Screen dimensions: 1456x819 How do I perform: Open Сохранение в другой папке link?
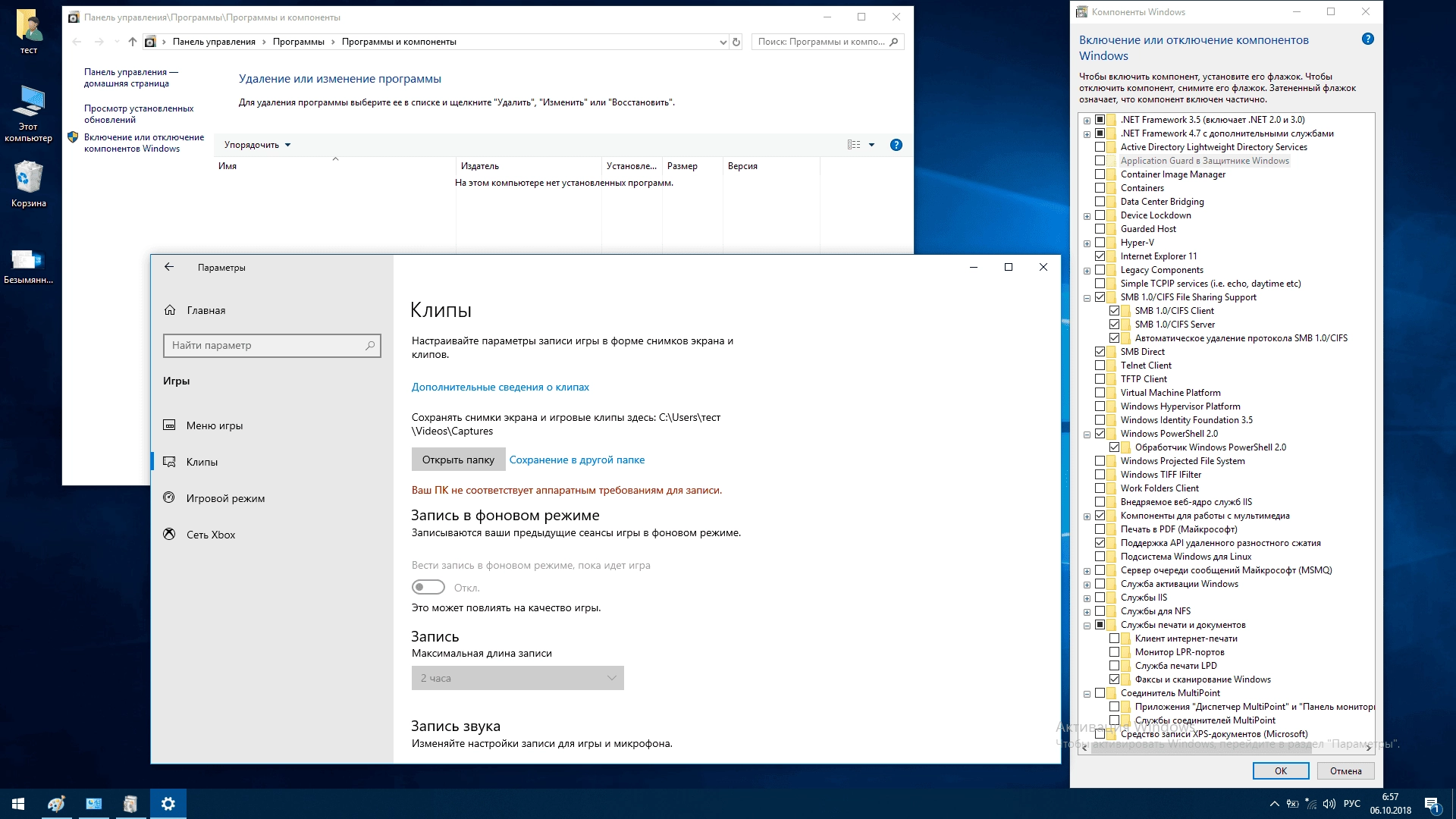(x=577, y=460)
